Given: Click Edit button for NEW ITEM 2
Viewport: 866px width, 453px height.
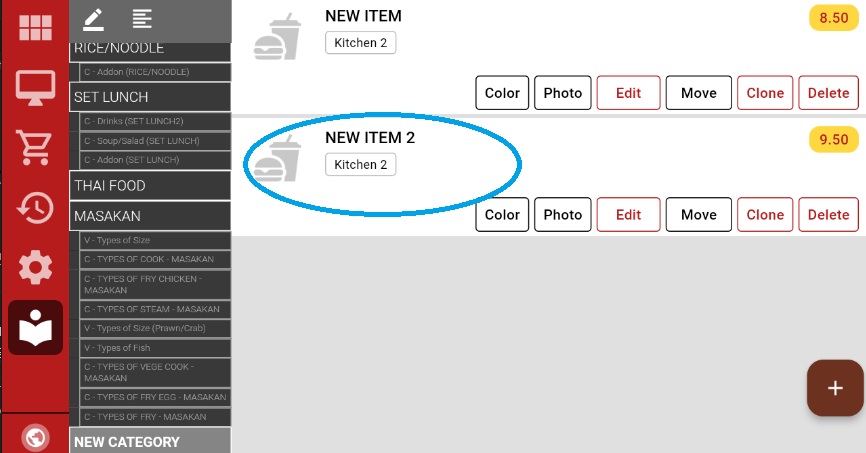Looking at the screenshot, I should click(628, 214).
